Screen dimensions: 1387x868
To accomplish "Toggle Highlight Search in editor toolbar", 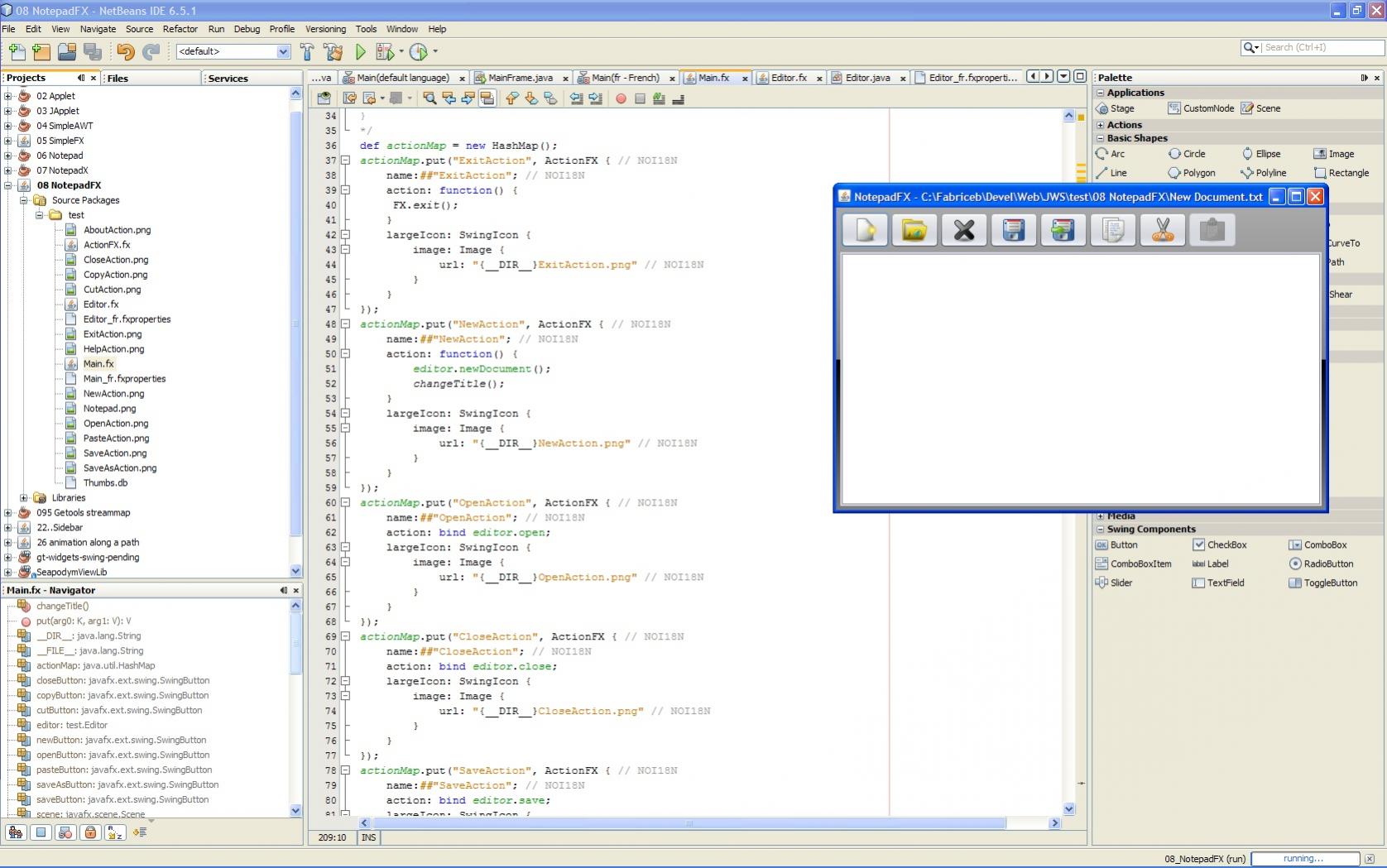I will pos(487,98).
